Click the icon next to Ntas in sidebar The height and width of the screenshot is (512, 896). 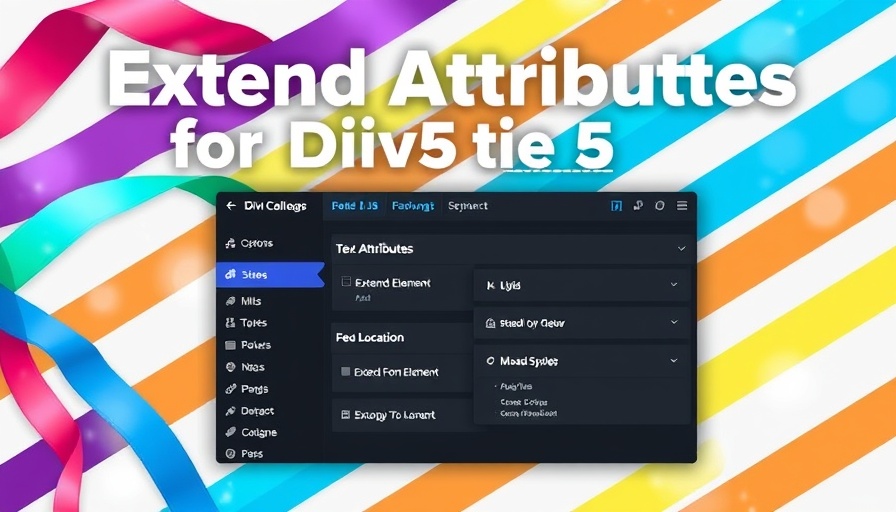[230, 367]
